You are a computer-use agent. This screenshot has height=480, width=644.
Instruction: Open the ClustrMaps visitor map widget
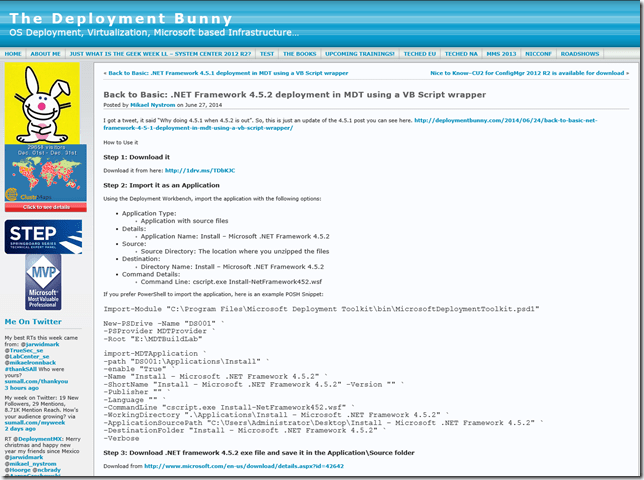pos(42,171)
